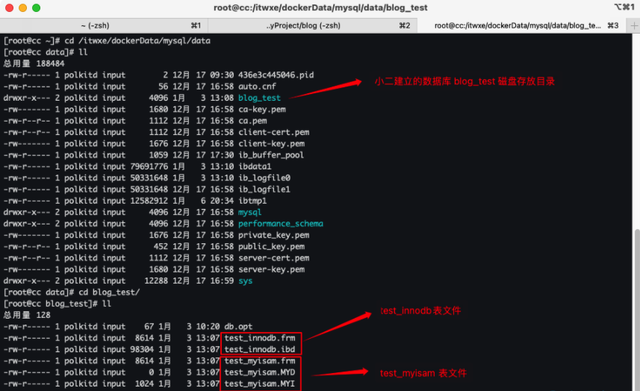Click the cd /itwxe/dockerData/mysql/data command text
The image size is (640, 391).
pos(138,41)
